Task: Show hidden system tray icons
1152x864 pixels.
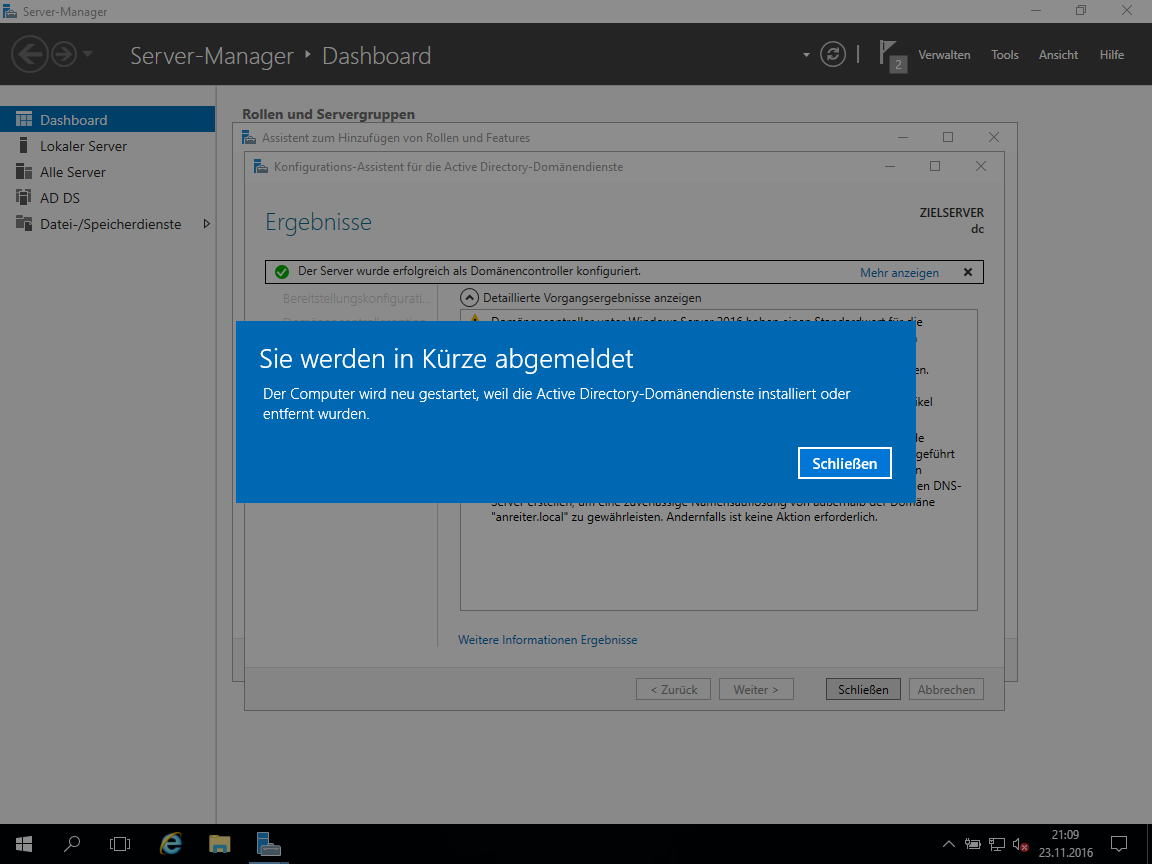Action: (948, 843)
